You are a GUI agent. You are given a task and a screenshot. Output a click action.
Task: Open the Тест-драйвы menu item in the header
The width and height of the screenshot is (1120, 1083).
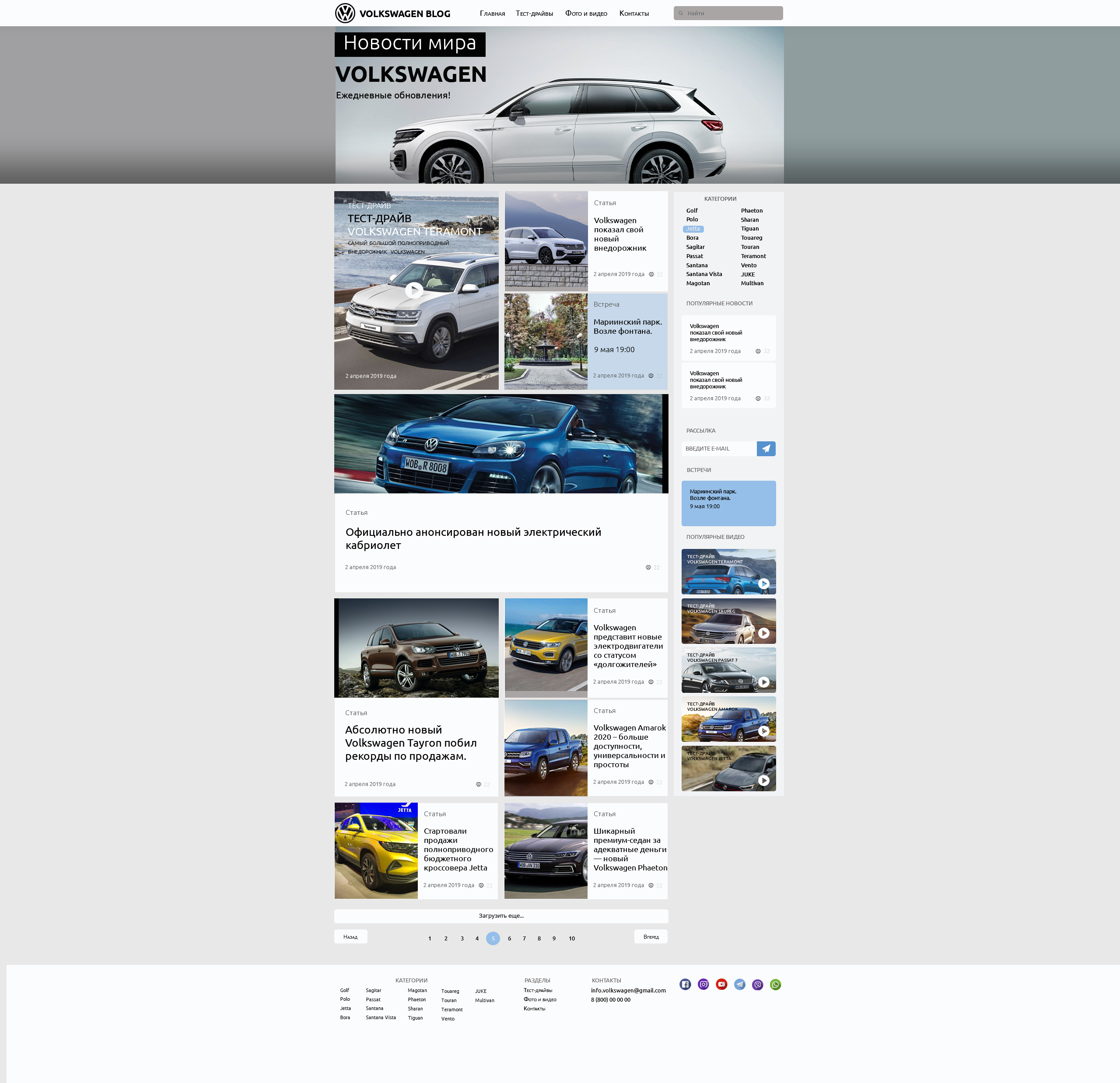pos(534,14)
